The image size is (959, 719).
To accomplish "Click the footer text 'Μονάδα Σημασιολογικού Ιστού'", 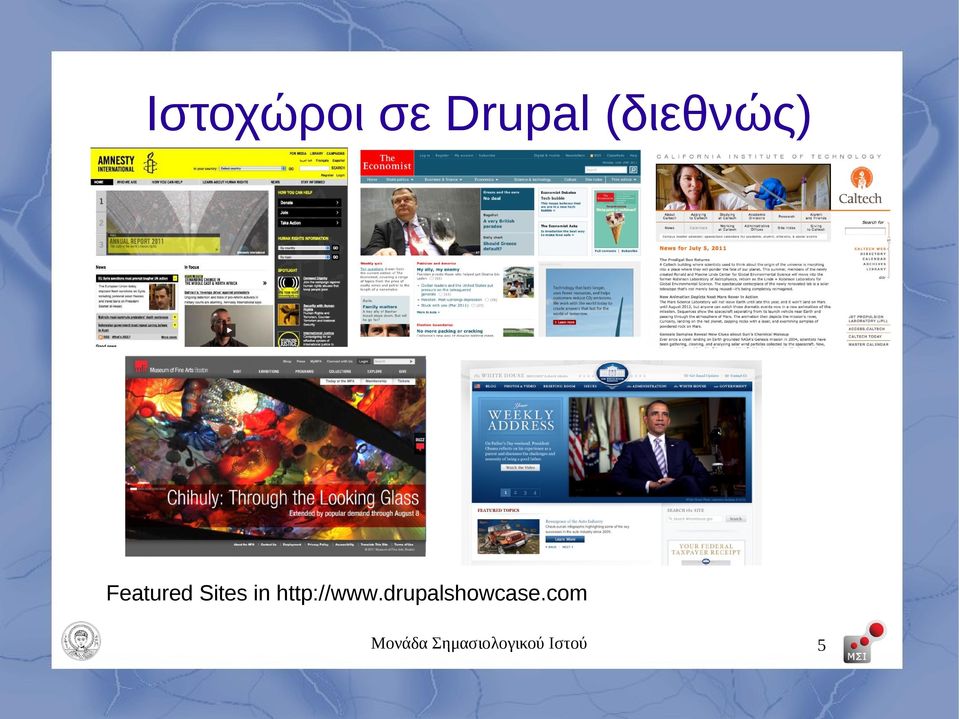I will [x=479, y=643].
